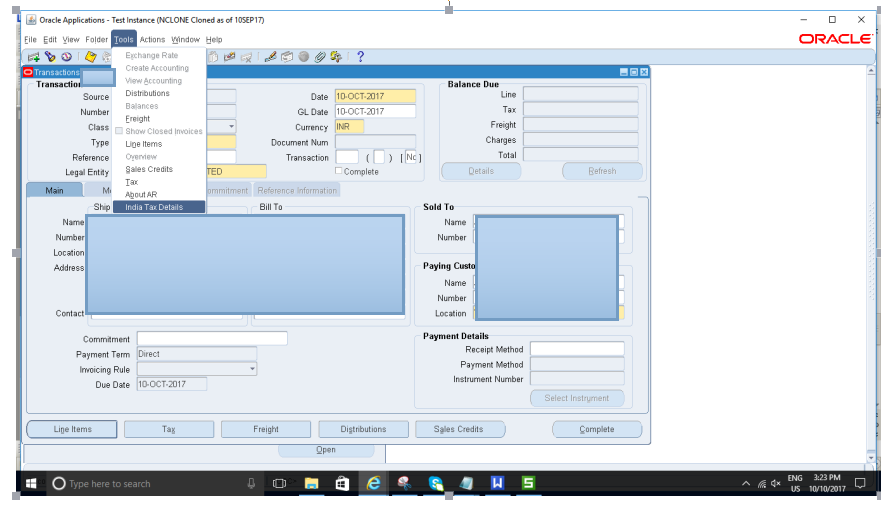Open the View menu
The height and width of the screenshot is (512, 881).
[x=71, y=39]
